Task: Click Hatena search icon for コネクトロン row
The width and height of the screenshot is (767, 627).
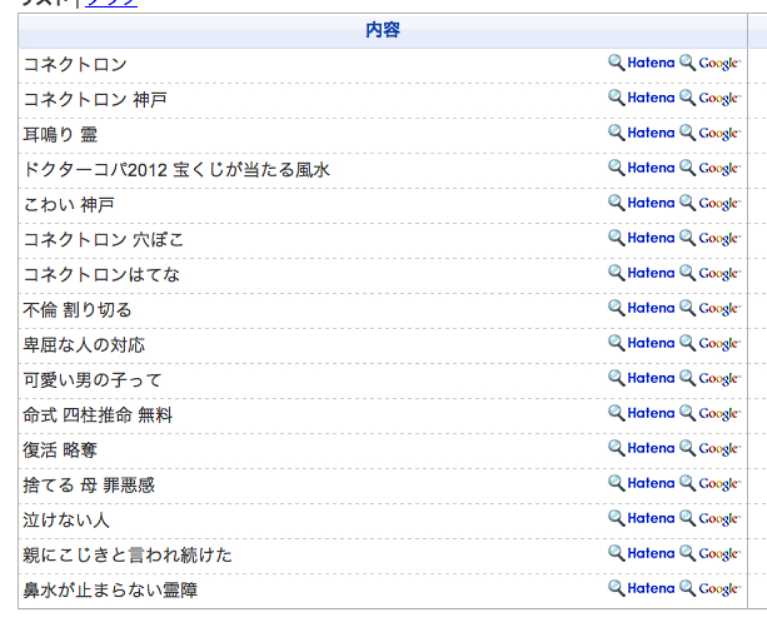Action: (641, 63)
